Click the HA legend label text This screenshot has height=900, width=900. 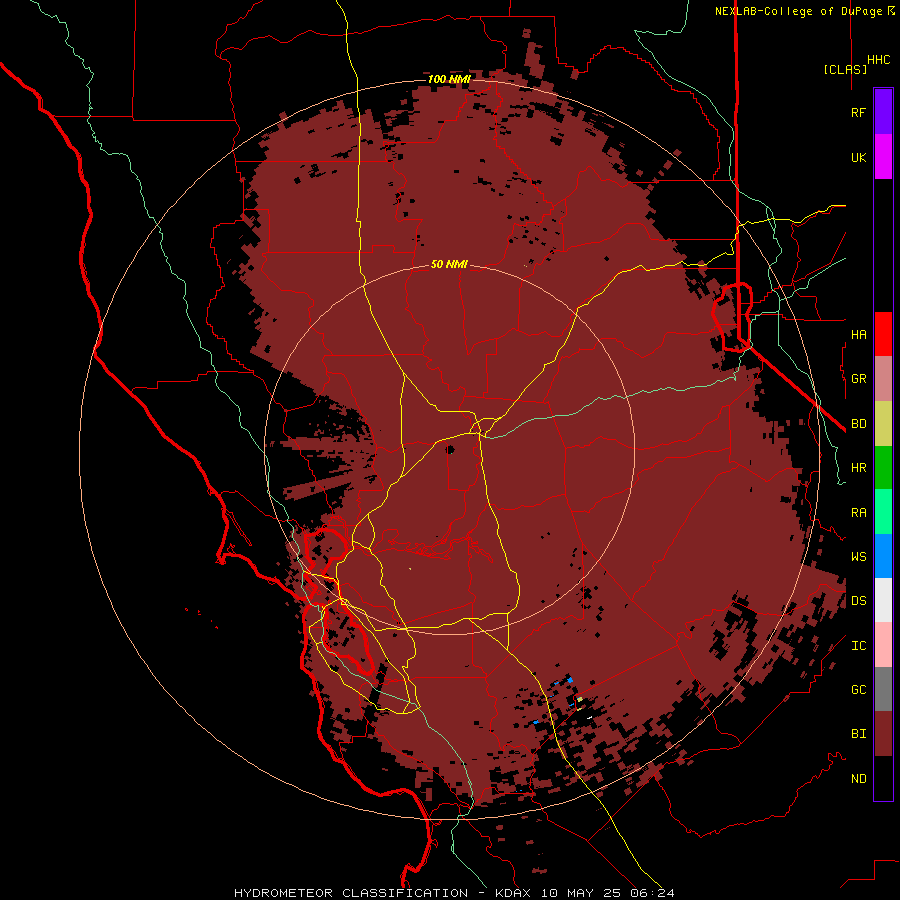858,335
